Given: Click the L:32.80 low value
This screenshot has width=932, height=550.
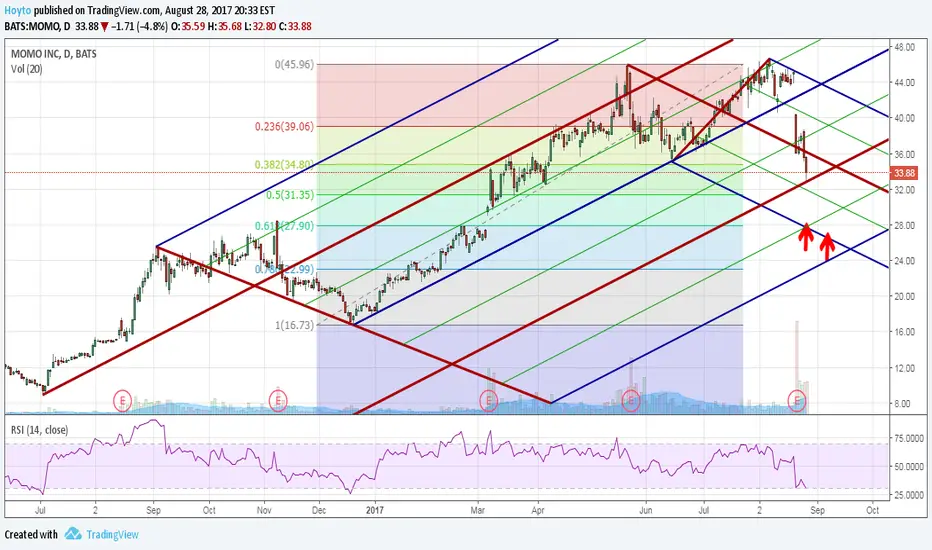Looking at the screenshot, I should pyautogui.click(x=260, y=26).
